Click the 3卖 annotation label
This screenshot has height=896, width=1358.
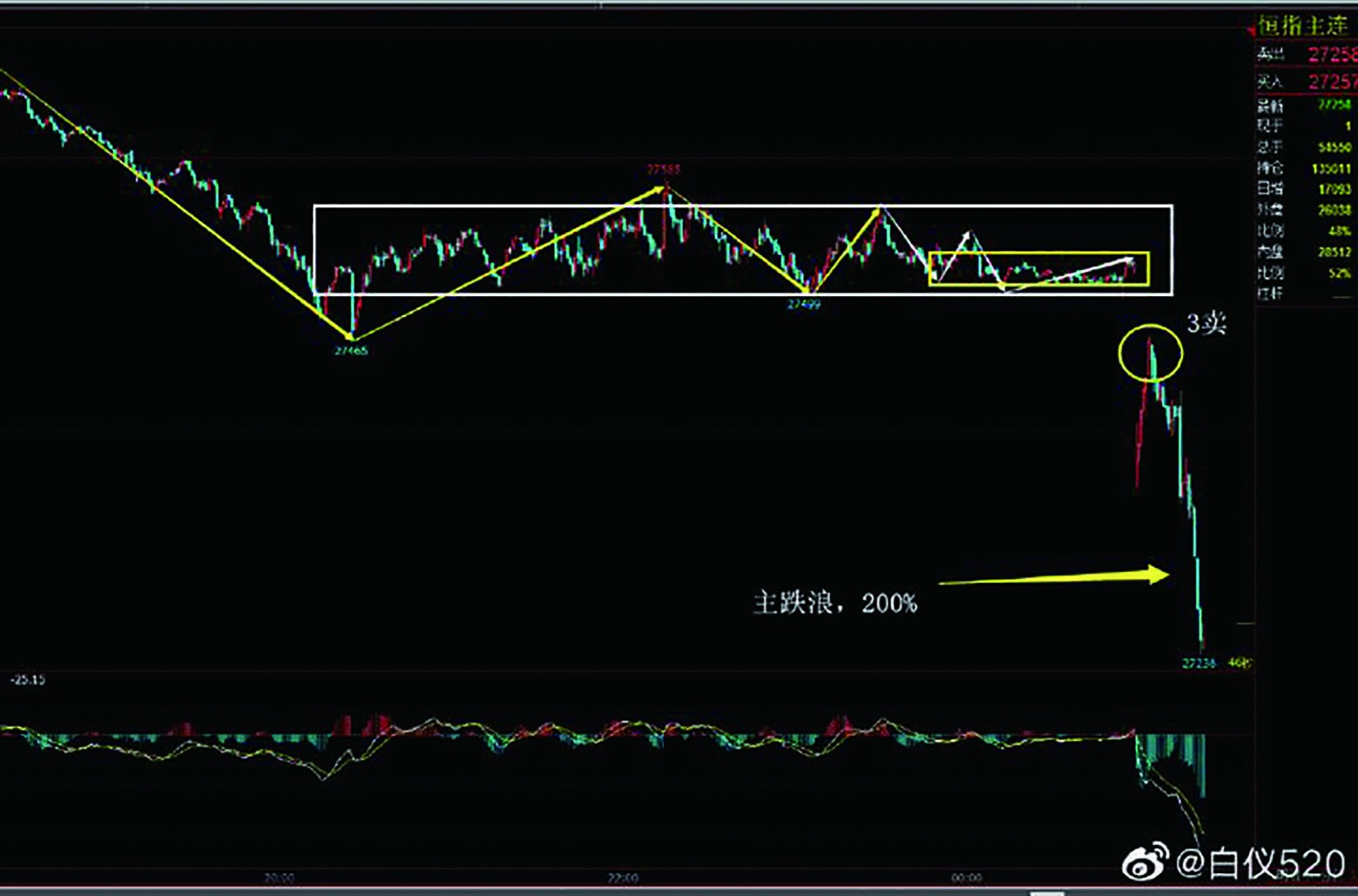coord(1206,324)
